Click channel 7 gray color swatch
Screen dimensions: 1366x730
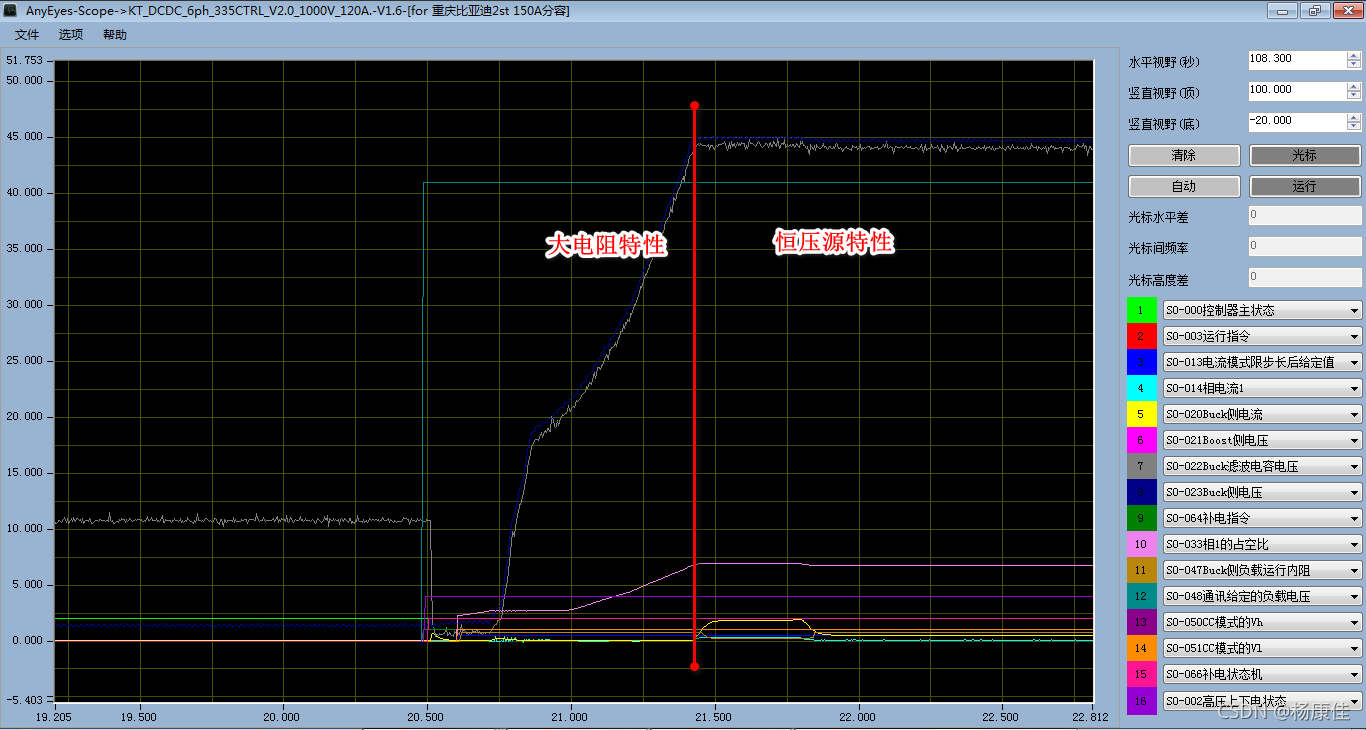[x=1142, y=466]
